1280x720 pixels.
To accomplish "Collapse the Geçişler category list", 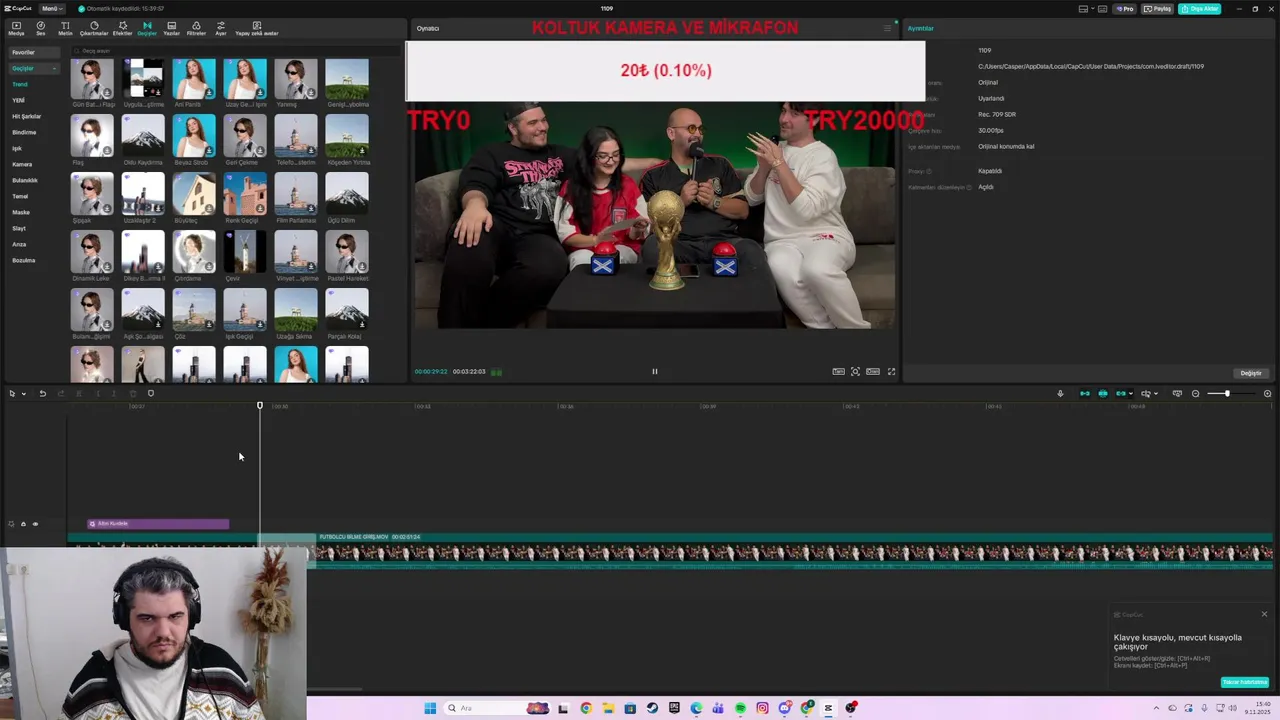I will click(54, 68).
